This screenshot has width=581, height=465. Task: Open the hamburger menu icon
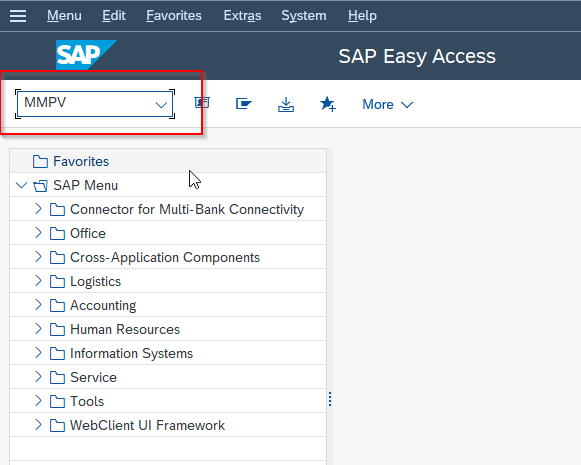click(18, 16)
